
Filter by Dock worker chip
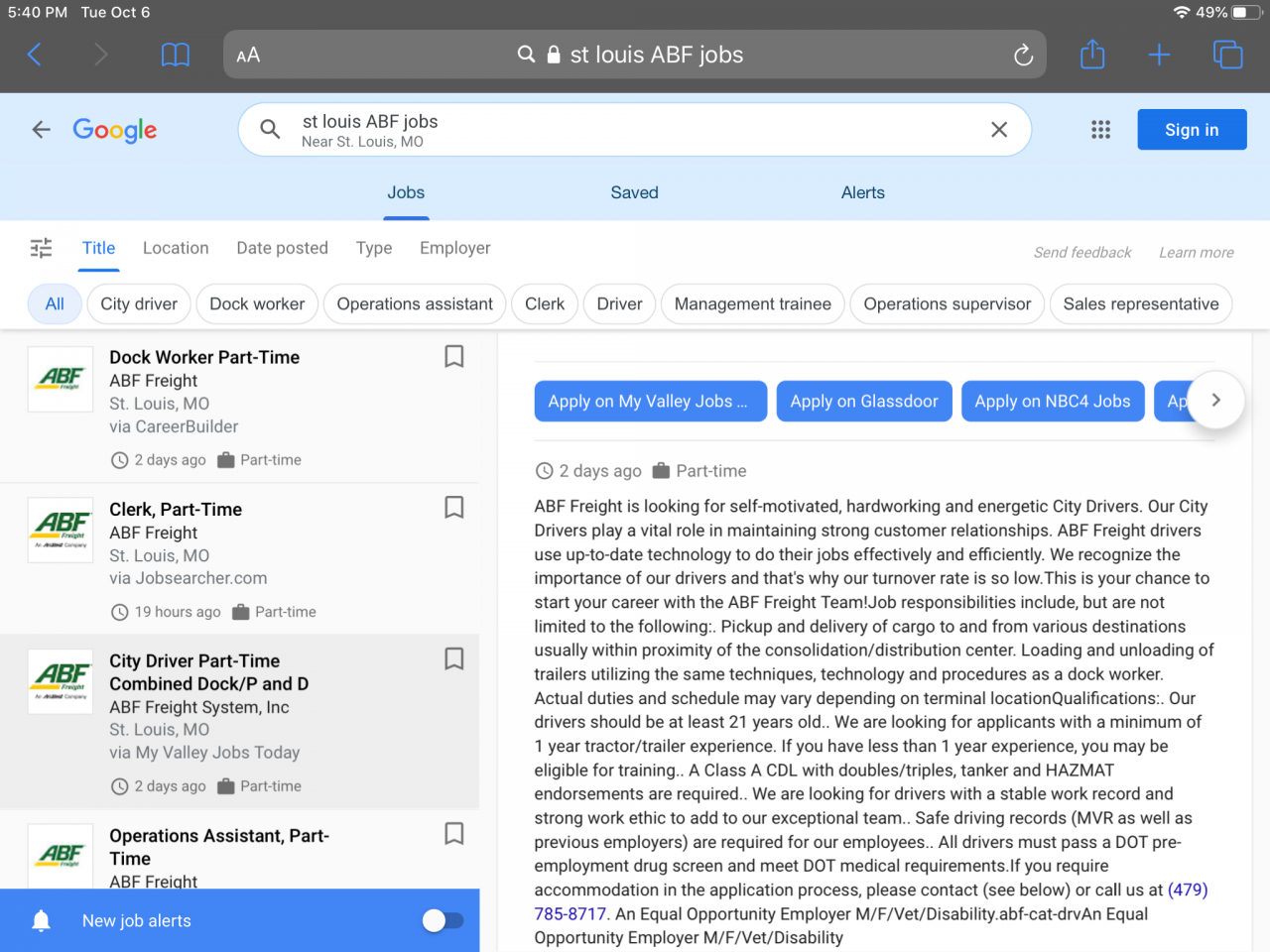click(257, 303)
